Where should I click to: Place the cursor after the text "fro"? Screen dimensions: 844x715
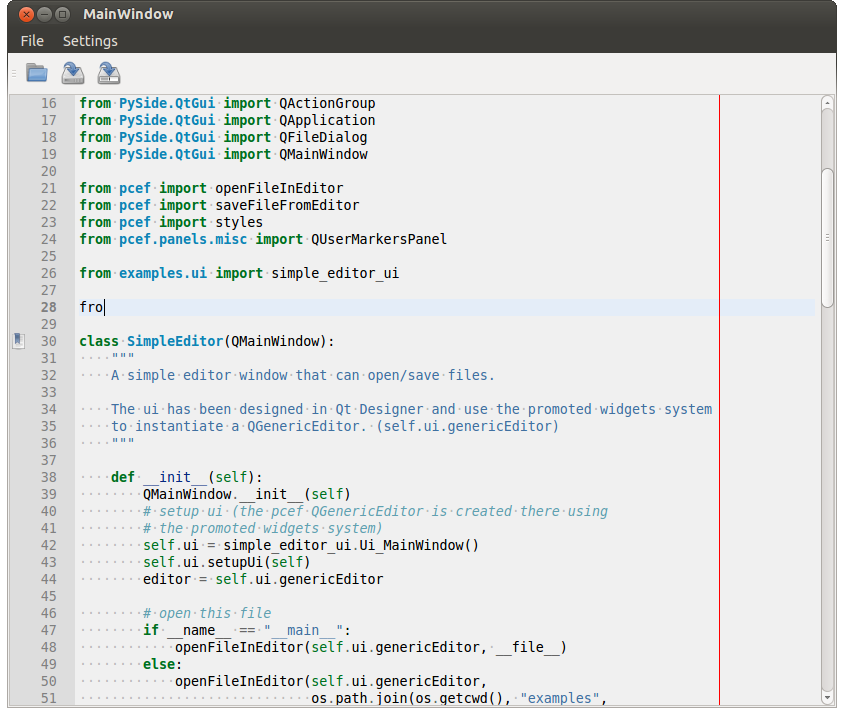click(x=104, y=307)
